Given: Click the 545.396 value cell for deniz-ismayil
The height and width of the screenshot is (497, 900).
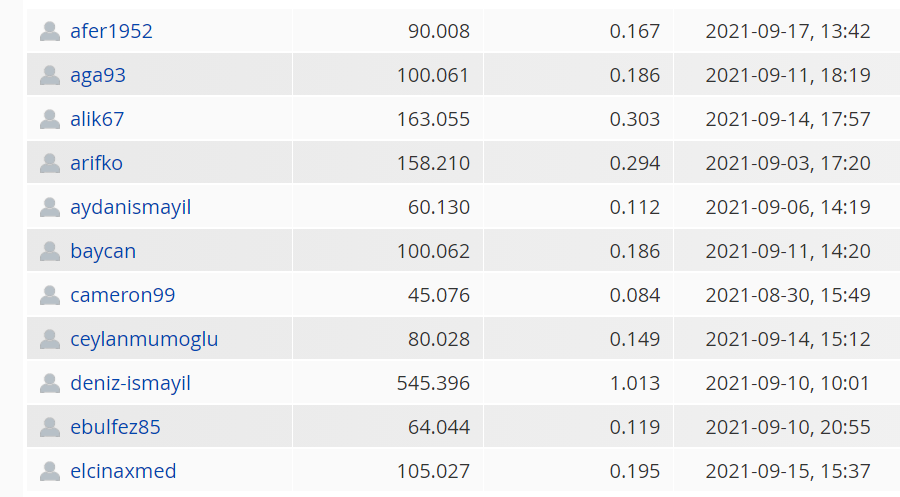Looking at the screenshot, I should point(388,383).
